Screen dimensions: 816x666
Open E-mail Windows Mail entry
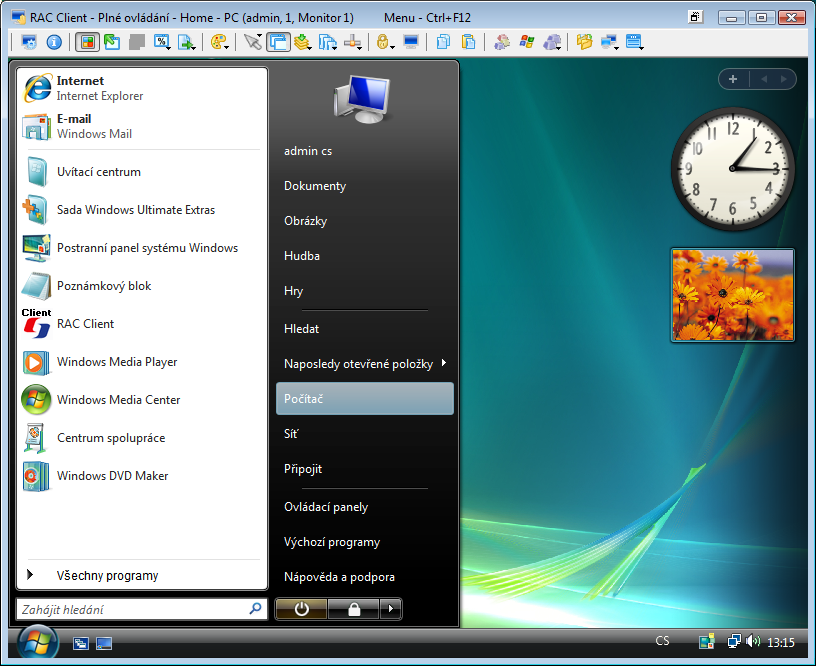tap(142, 126)
